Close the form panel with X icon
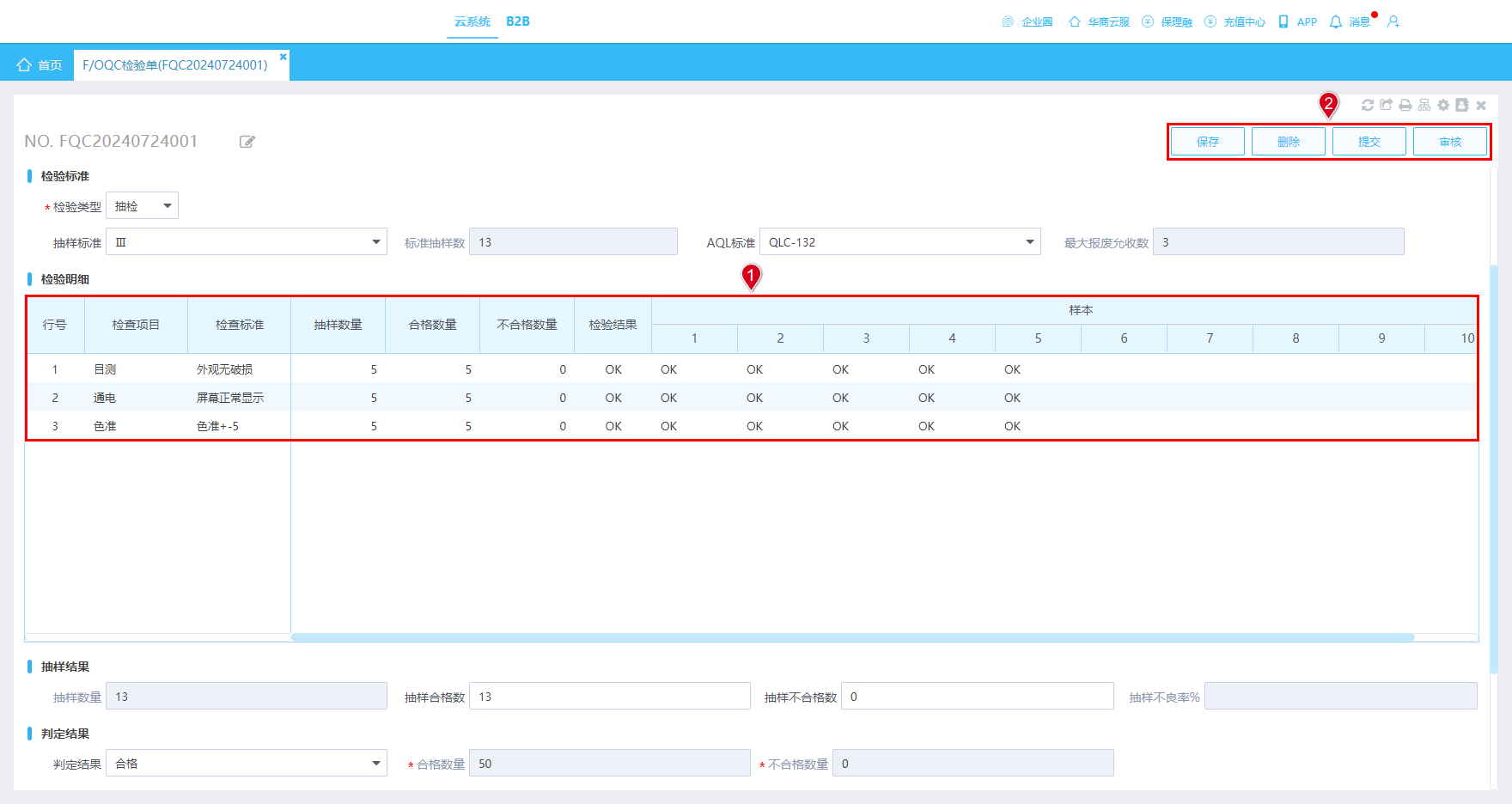 [1481, 105]
